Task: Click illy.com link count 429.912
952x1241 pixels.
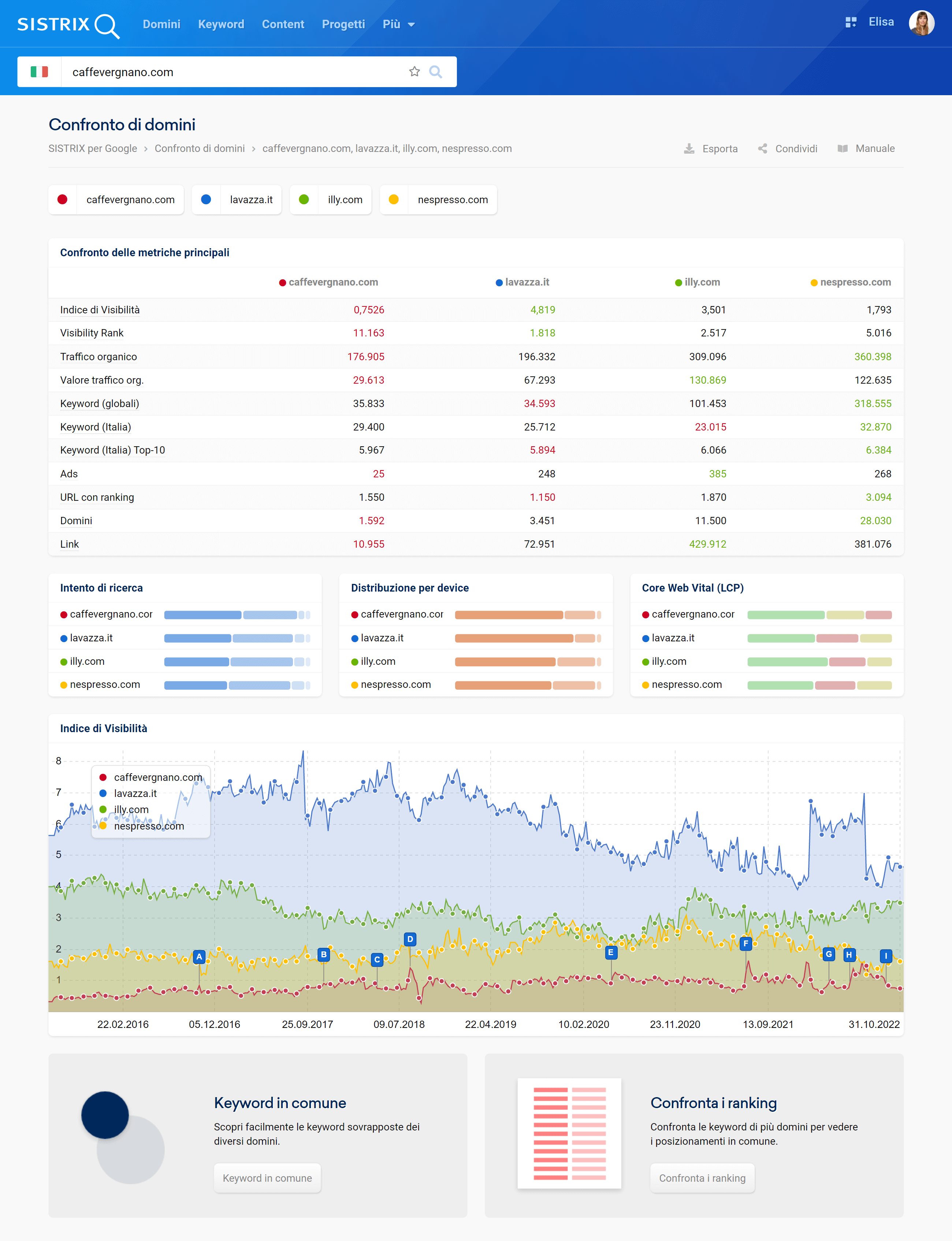Action: pos(707,544)
